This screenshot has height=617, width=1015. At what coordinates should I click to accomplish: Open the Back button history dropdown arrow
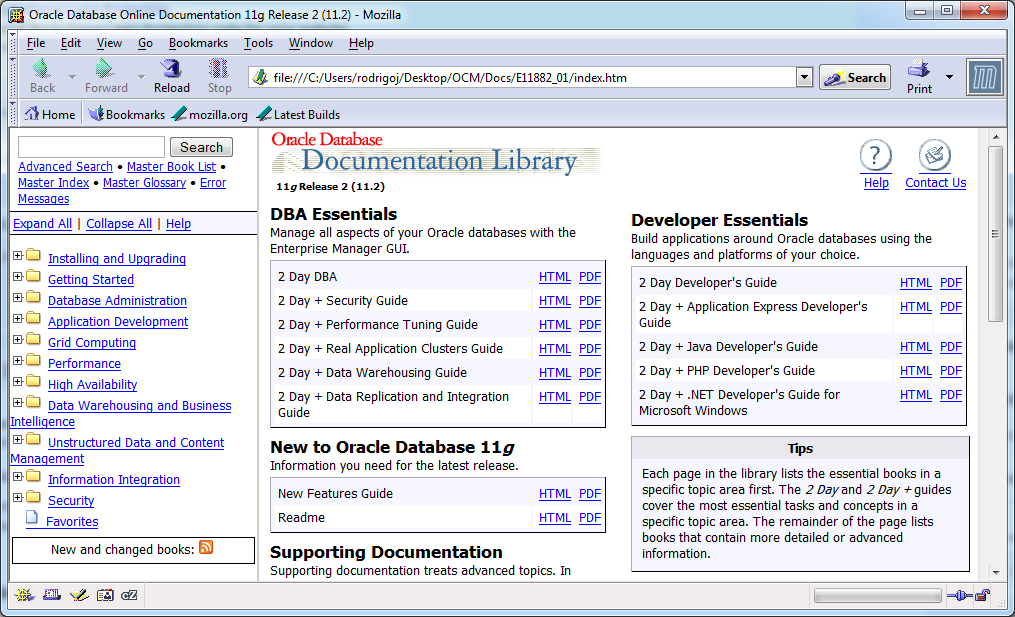(72, 76)
